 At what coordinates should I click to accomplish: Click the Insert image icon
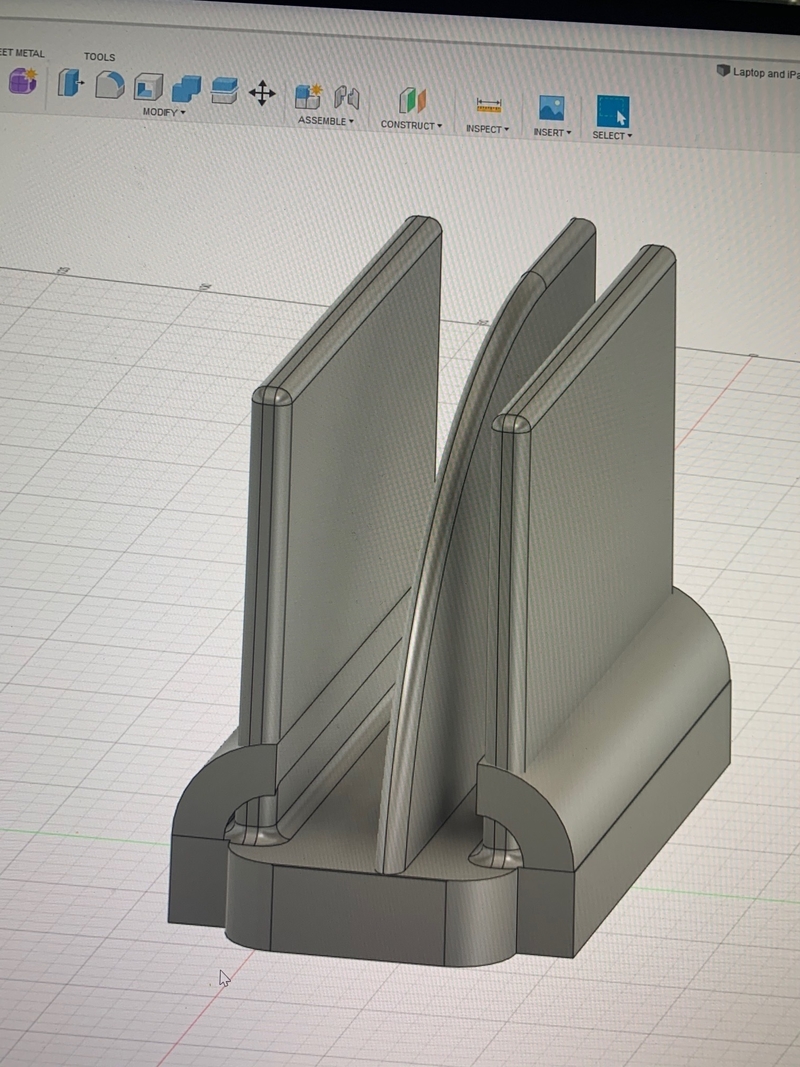pyautogui.click(x=552, y=108)
